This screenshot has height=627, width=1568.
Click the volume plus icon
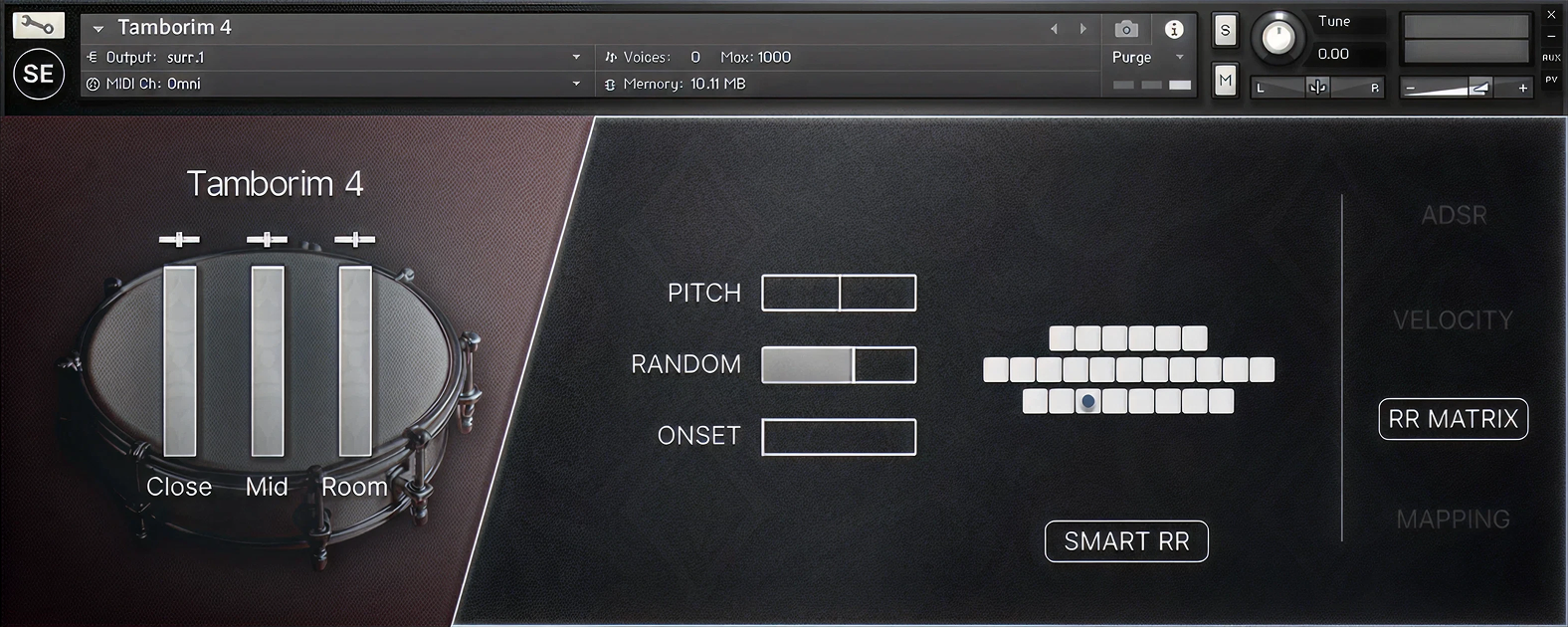coord(1522,88)
